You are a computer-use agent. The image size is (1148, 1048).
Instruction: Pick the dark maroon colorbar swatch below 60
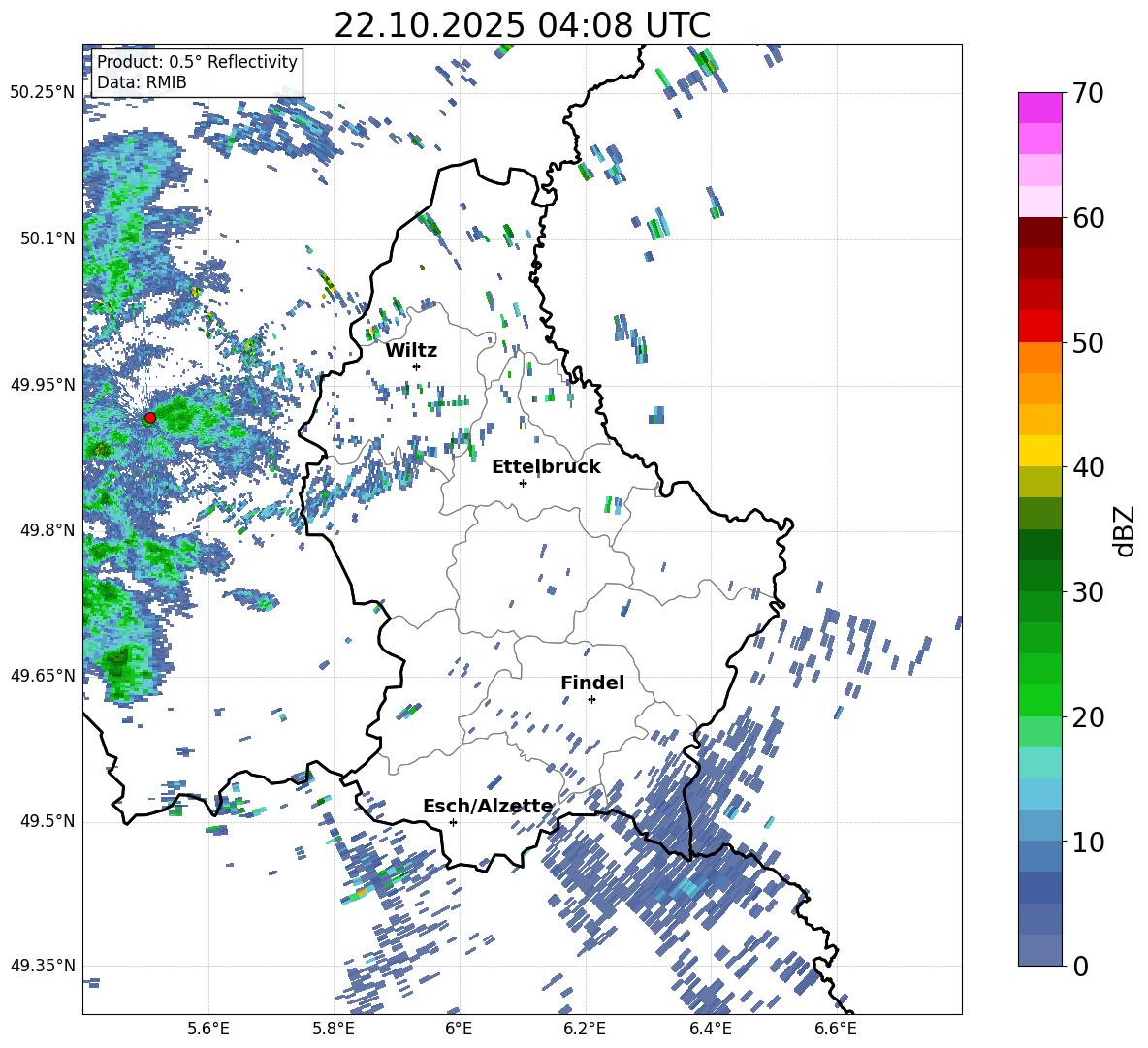point(1039,234)
